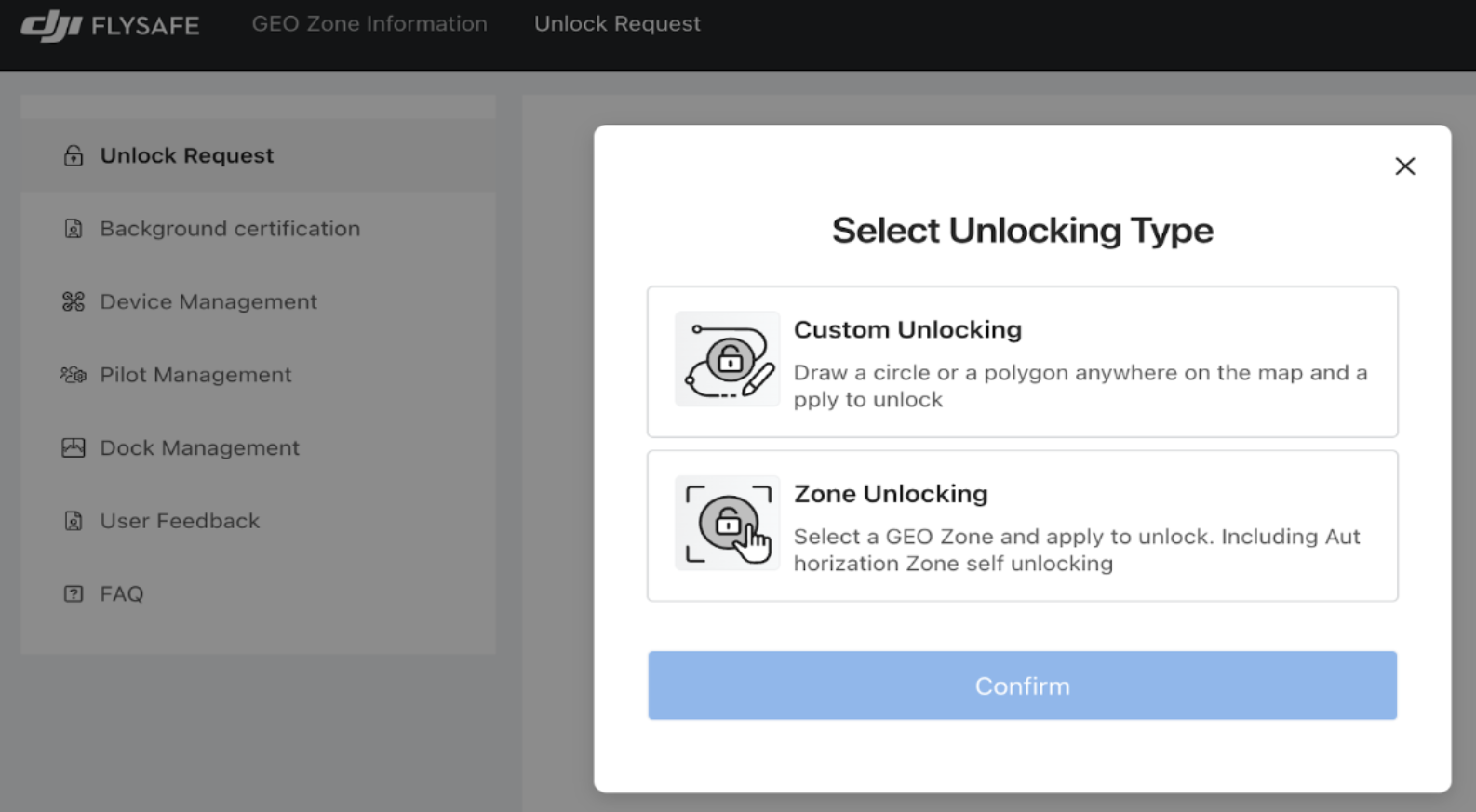Click the Pilot Management people icon
This screenshot has height=812, width=1476.
[x=74, y=375]
